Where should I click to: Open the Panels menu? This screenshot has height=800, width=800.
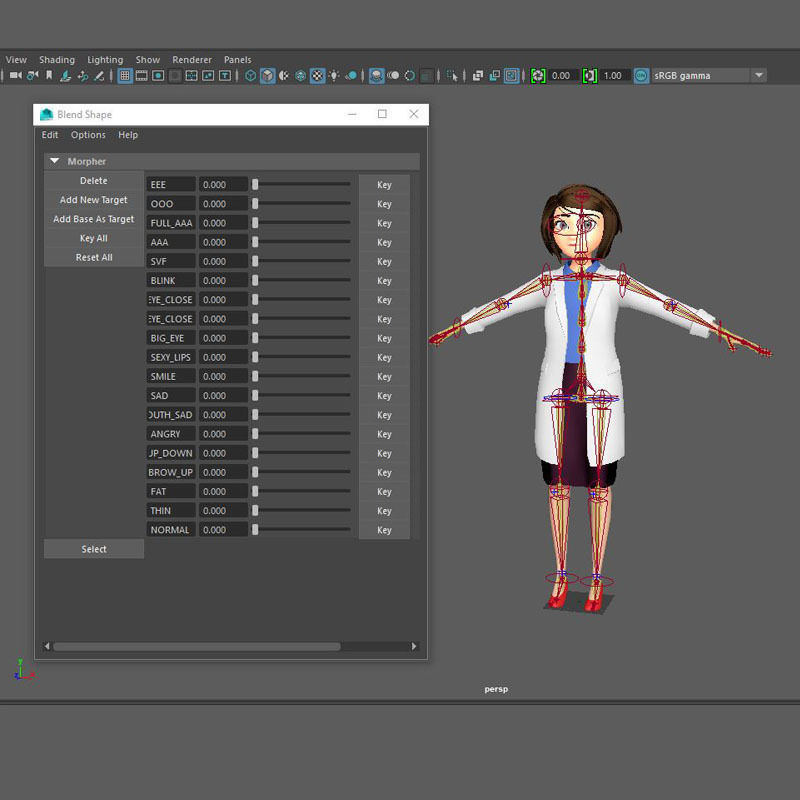click(237, 60)
